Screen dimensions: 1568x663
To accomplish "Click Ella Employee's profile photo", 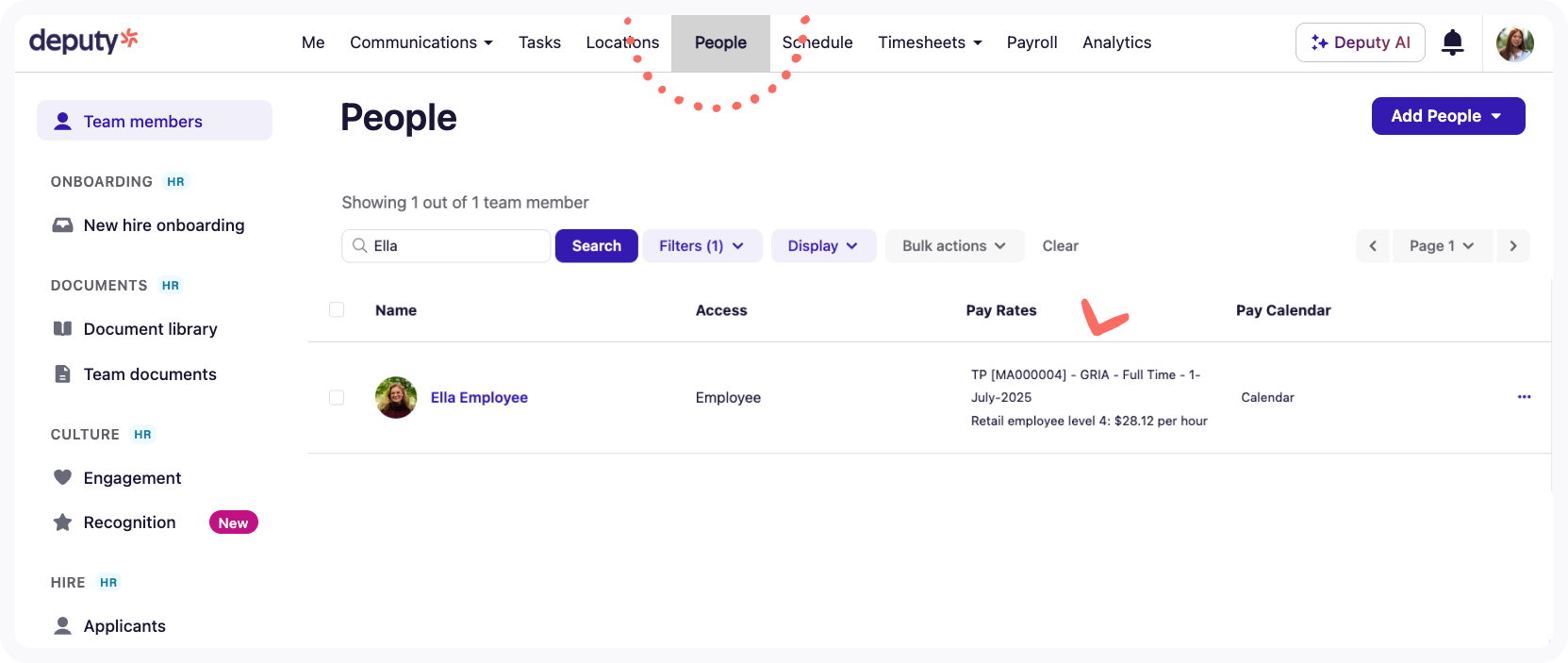I will pos(396,397).
